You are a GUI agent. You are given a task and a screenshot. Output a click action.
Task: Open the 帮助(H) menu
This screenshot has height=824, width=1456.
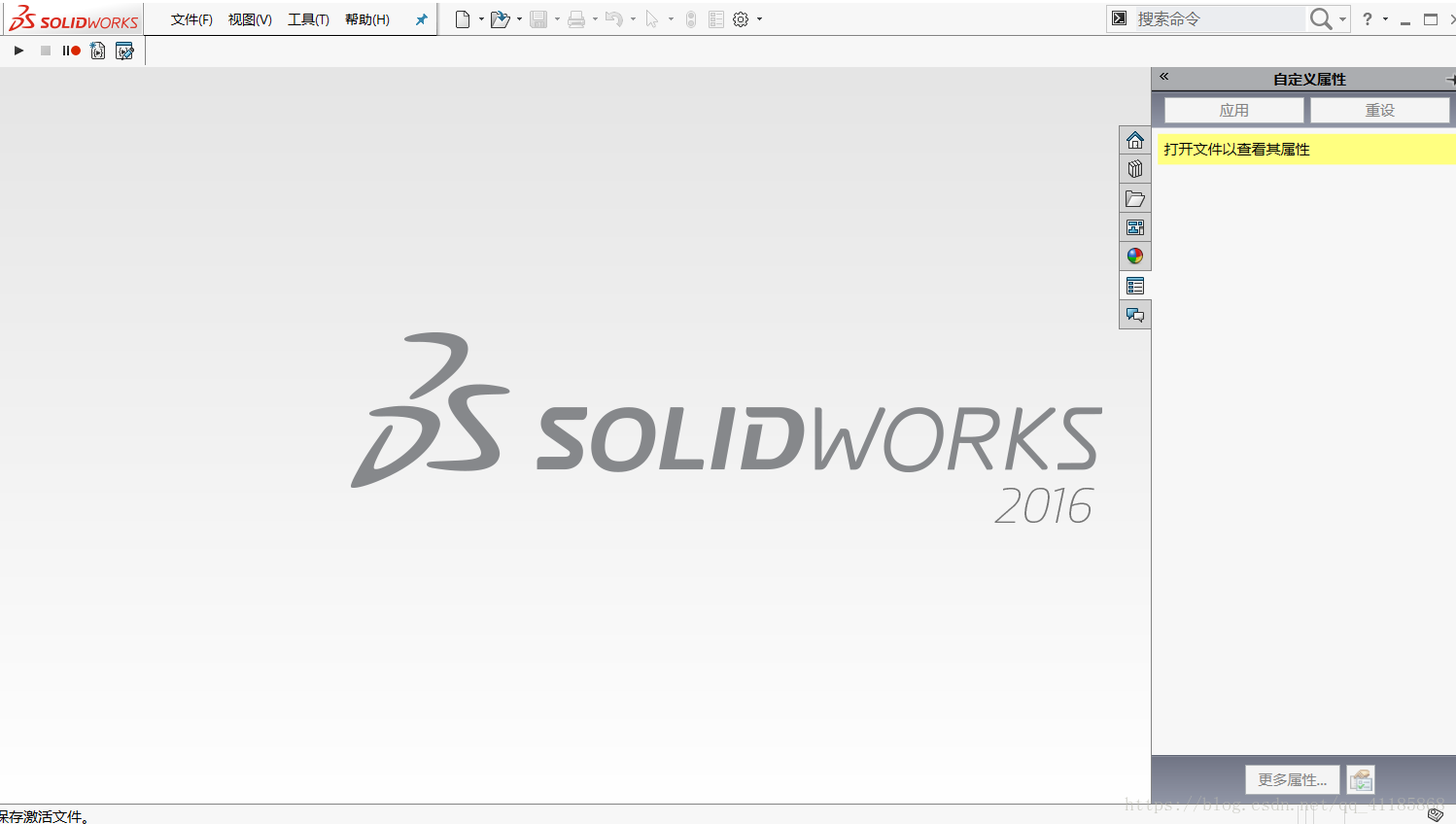367,19
